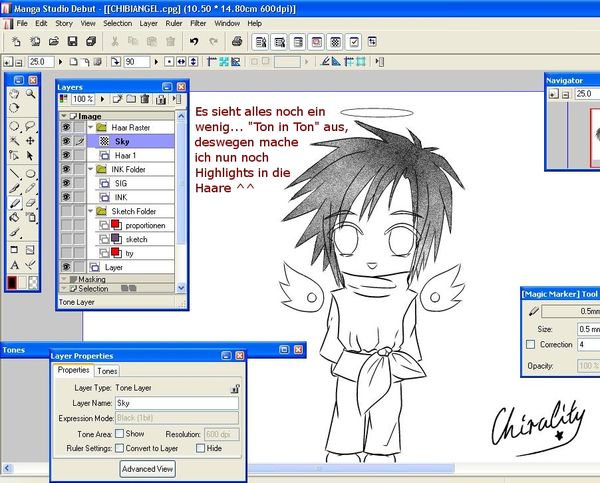Create new layer folder in Layers panel
600x483 pixels.
(x=131, y=100)
